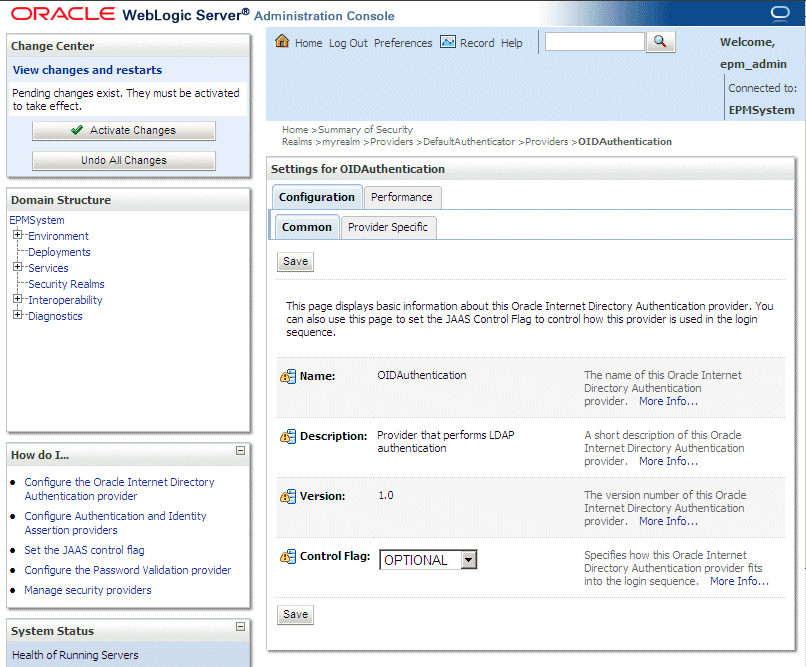Click the first Providers breadcrumb after myrealm

[392, 141]
